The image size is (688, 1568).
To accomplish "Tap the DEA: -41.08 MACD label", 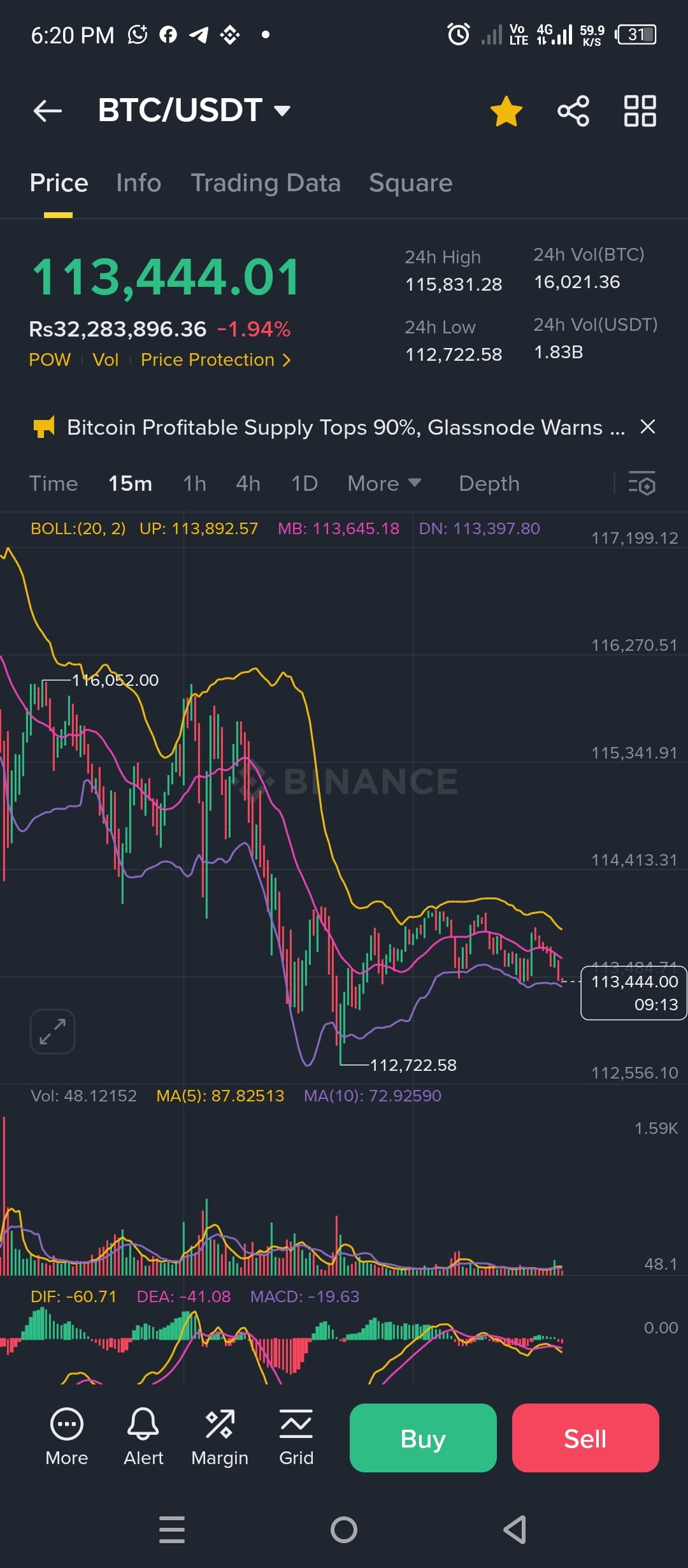I will pos(183,1296).
